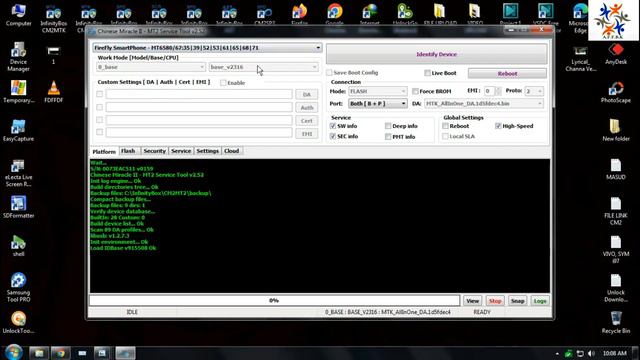
Task: Switch to the Settings tab
Action: click(x=208, y=151)
